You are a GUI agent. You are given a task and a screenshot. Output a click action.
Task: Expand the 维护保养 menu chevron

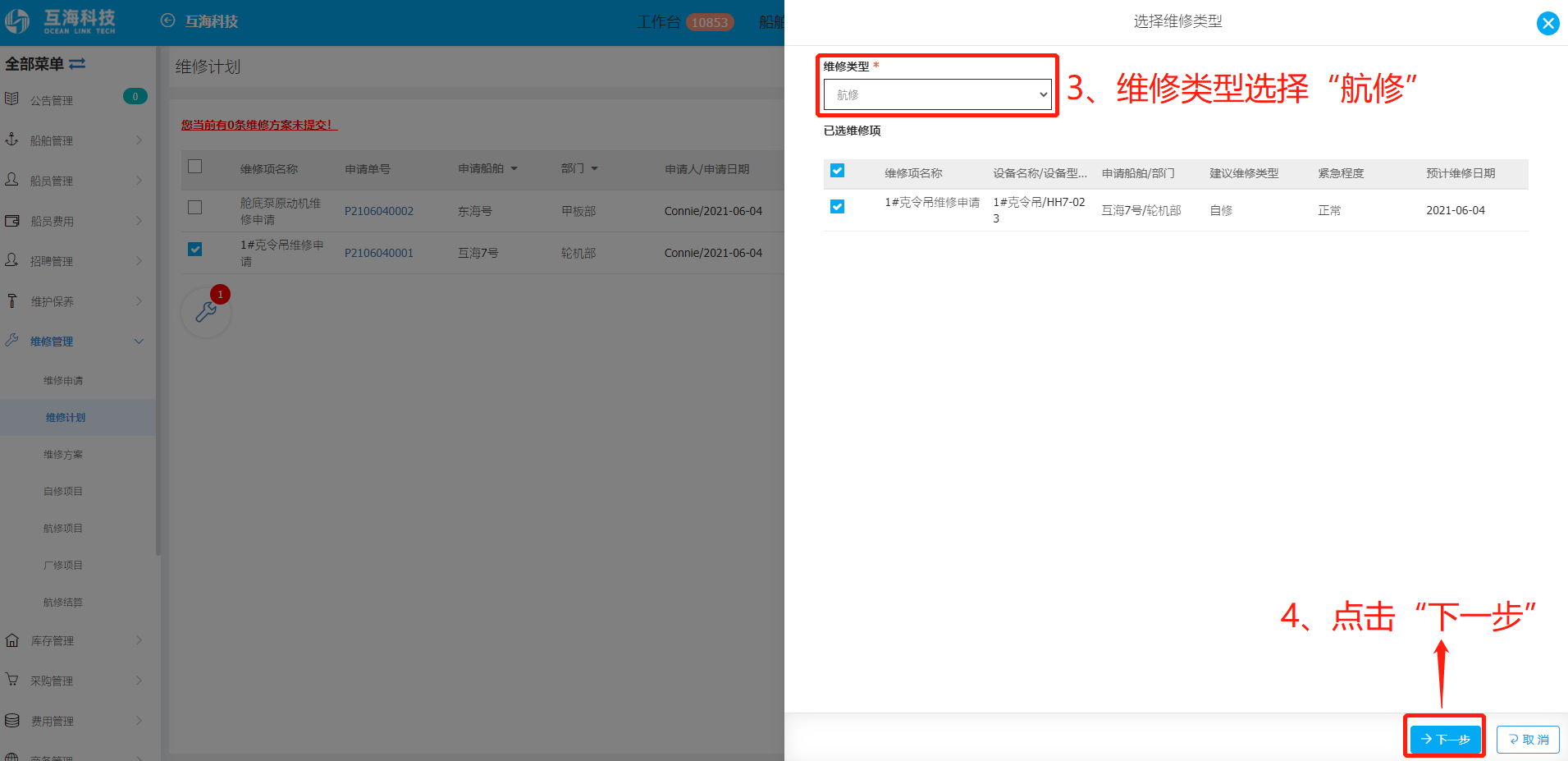[x=139, y=301]
